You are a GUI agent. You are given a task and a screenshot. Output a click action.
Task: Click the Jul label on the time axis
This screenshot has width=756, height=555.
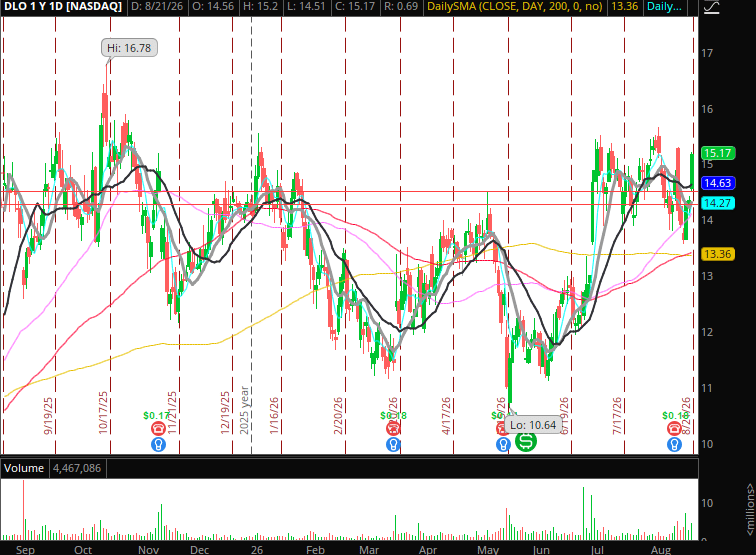[597, 550]
